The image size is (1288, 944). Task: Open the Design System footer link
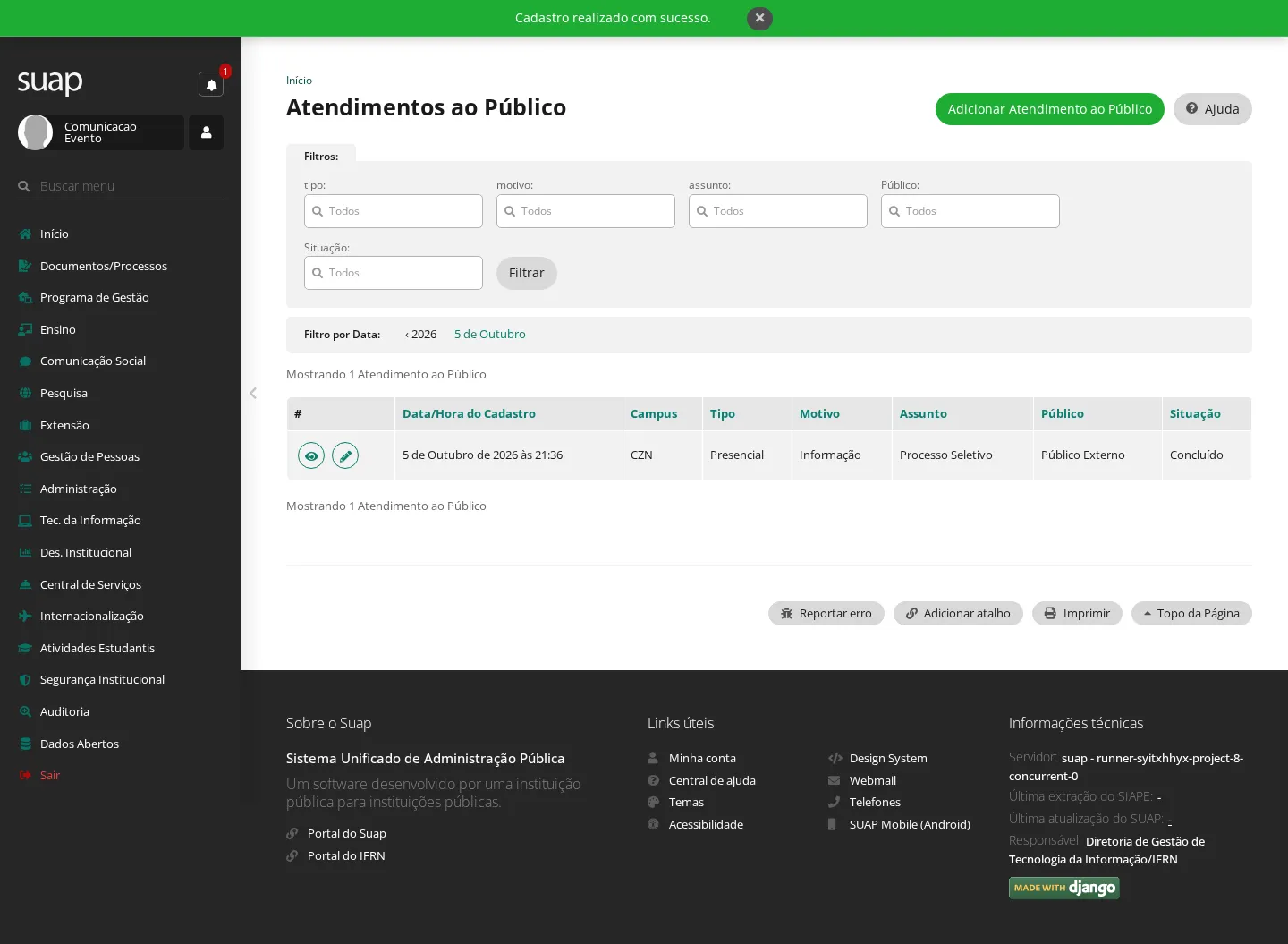888,758
